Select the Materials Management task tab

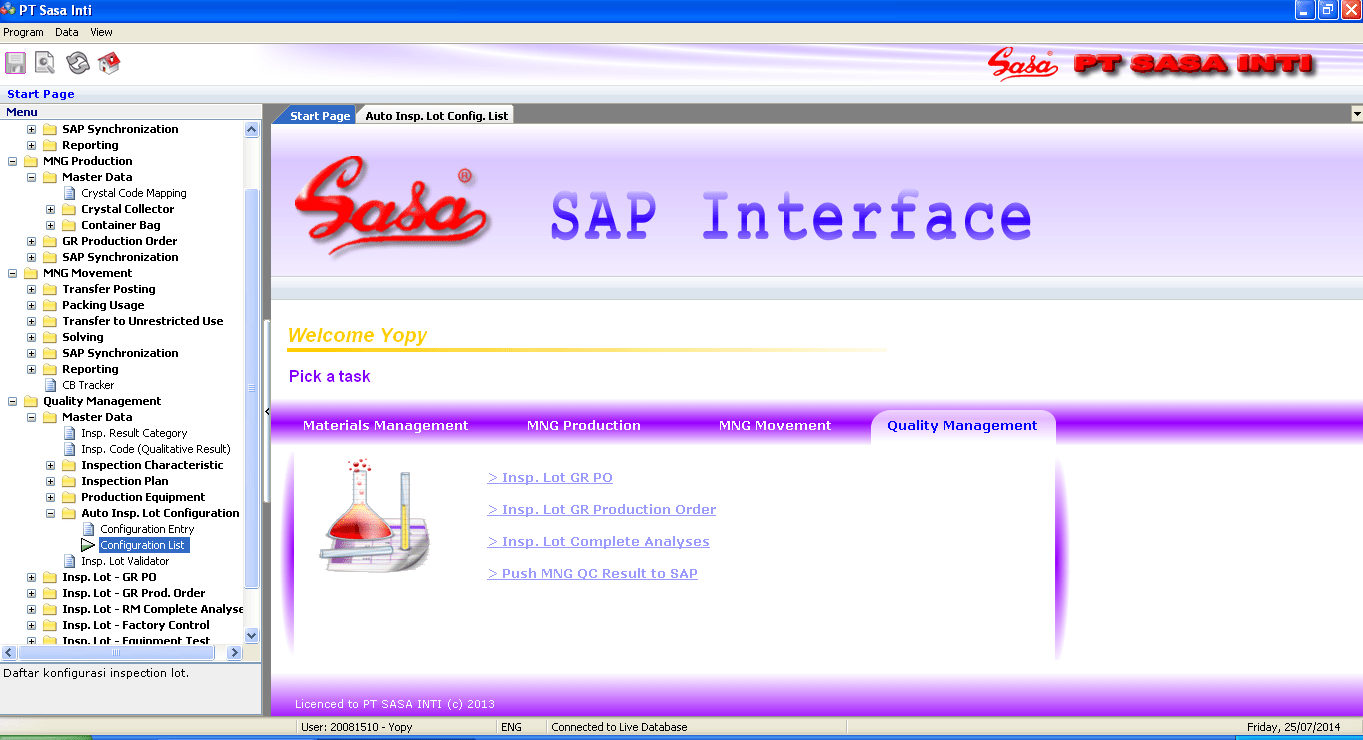click(x=385, y=425)
